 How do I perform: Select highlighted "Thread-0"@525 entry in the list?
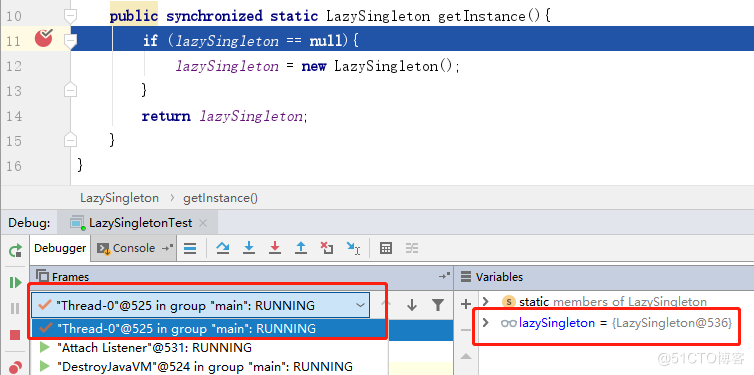[209, 329]
